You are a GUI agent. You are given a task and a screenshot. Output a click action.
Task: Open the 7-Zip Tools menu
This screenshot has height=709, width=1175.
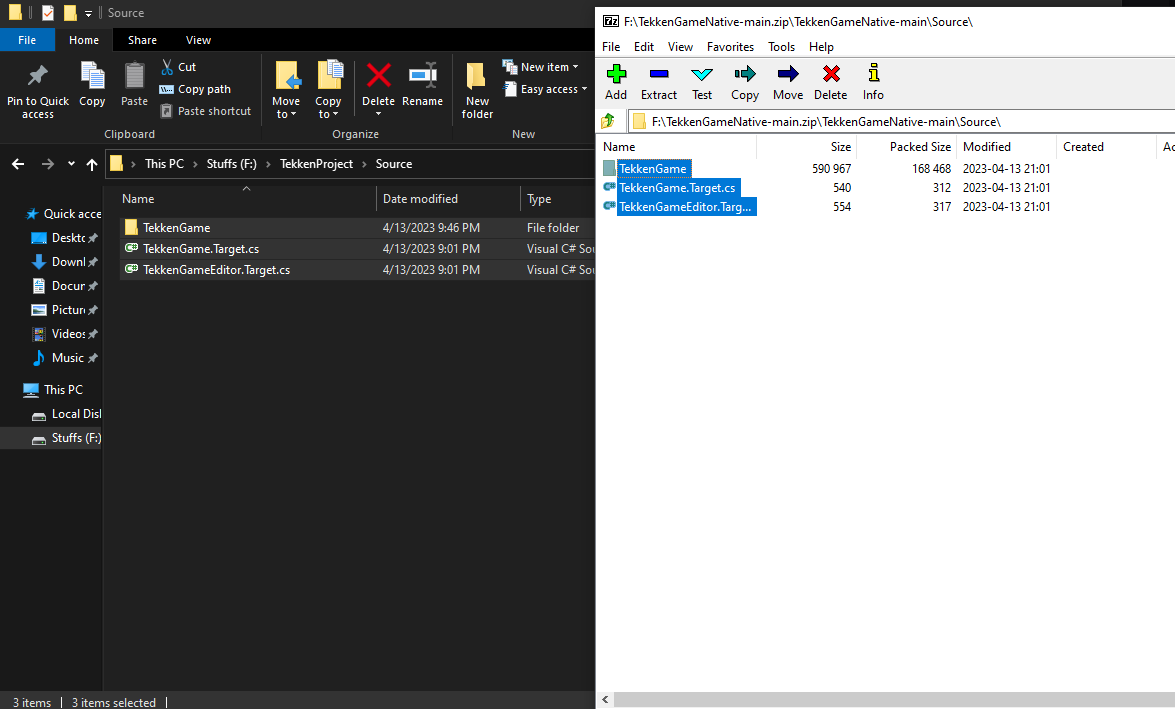point(781,46)
